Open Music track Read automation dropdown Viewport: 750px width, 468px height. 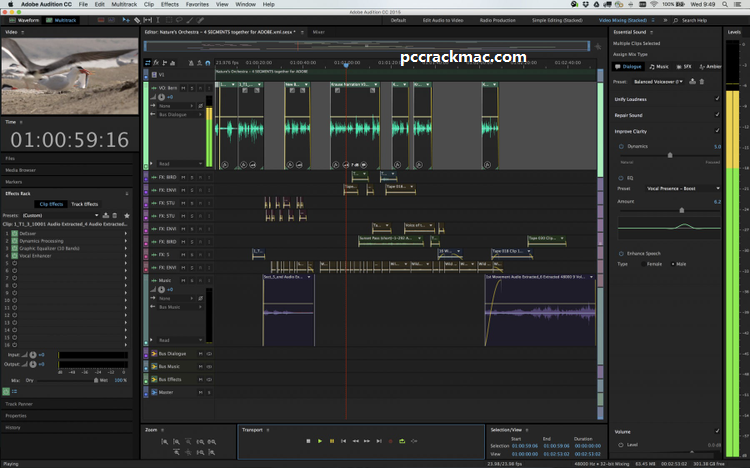coord(180,340)
